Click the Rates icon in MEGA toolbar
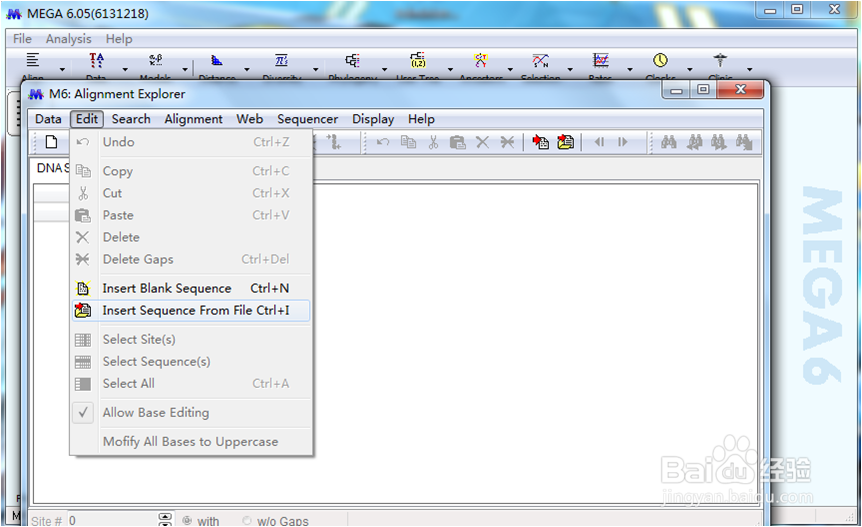 pyautogui.click(x=600, y=59)
